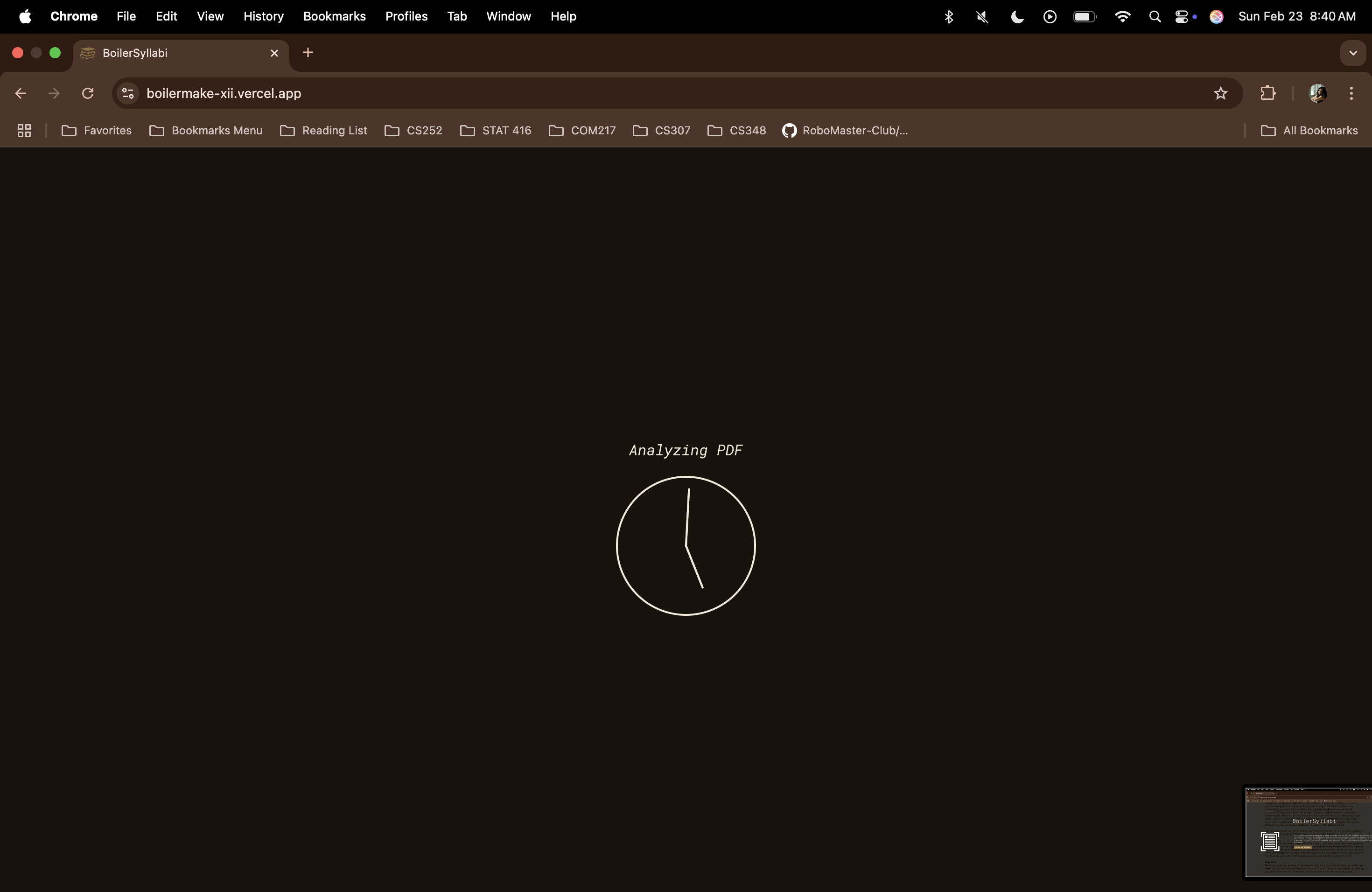Image resolution: width=1372 pixels, height=892 pixels.
Task: Click the screenshot preview thumbnail
Action: (x=1308, y=832)
